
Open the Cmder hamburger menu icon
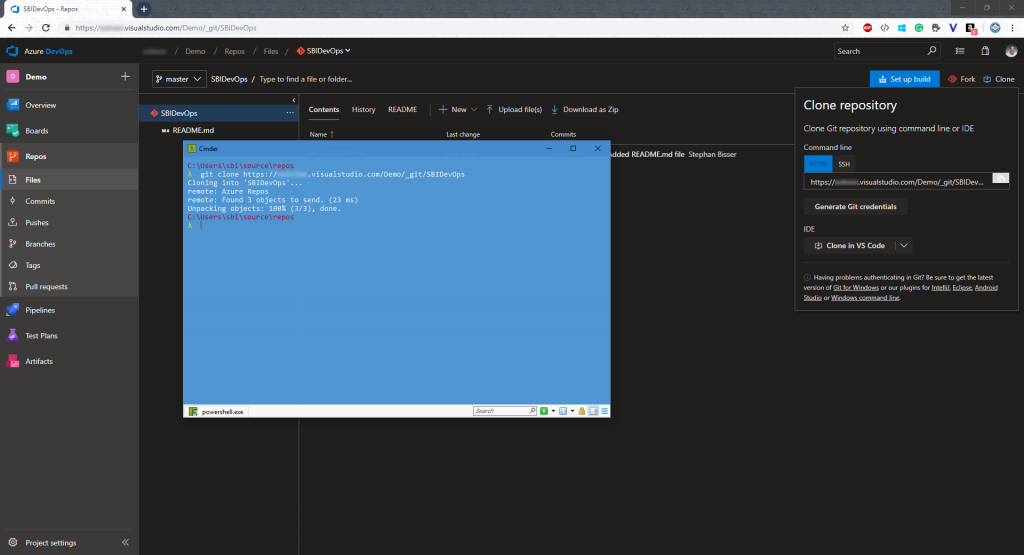(x=604, y=411)
